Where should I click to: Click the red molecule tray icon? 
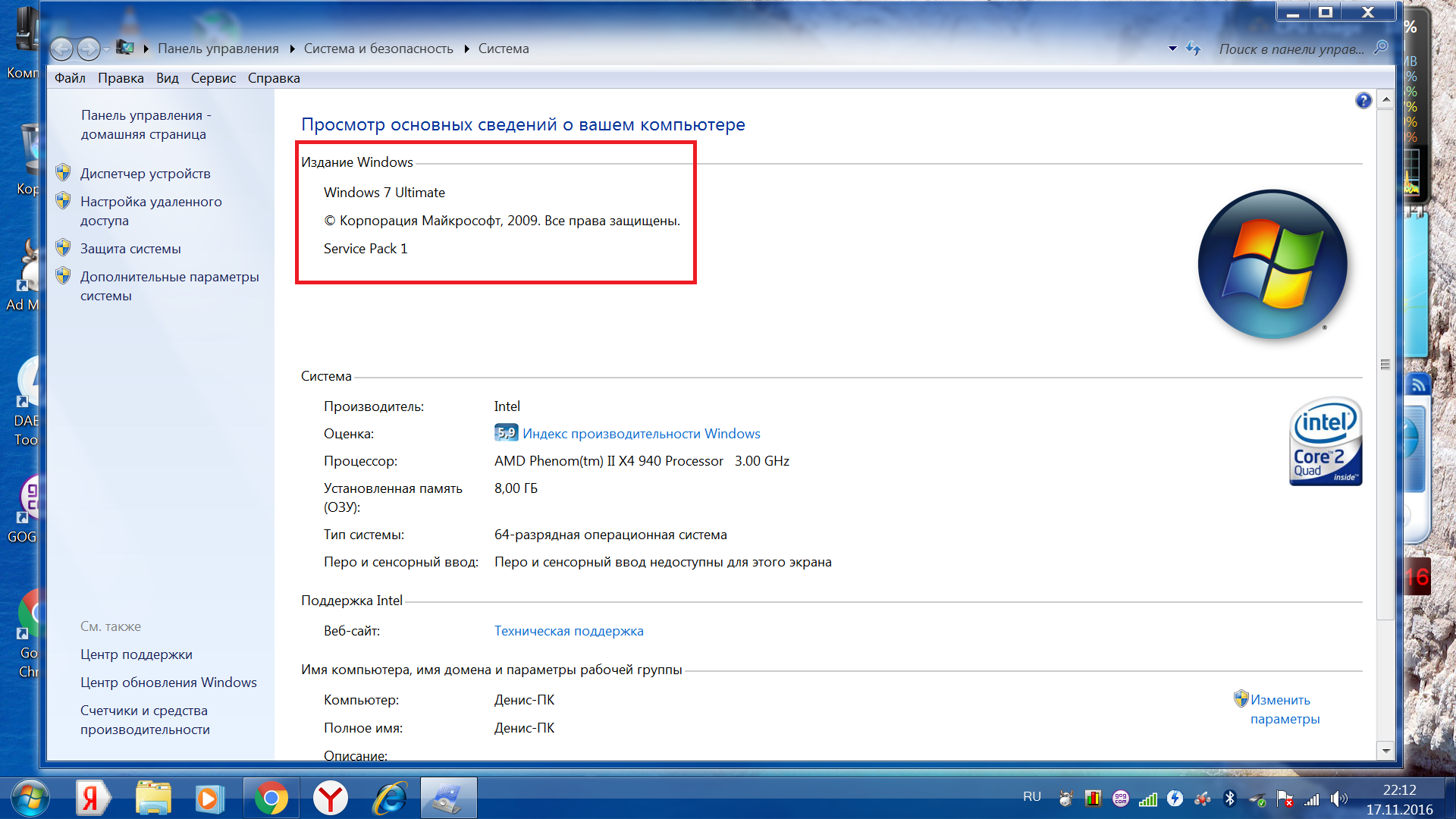click(x=1202, y=798)
